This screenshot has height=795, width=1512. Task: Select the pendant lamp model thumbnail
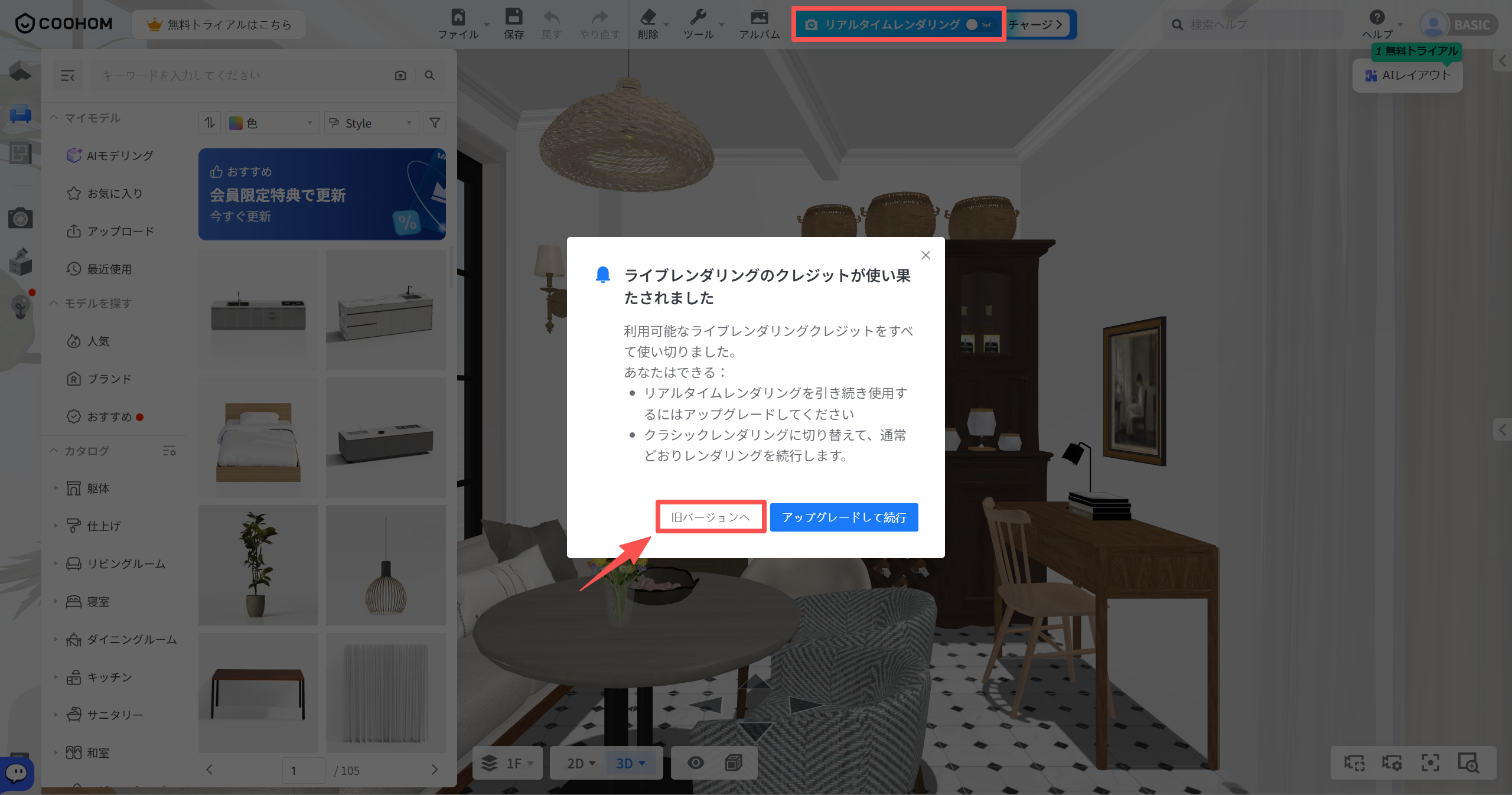(x=386, y=565)
